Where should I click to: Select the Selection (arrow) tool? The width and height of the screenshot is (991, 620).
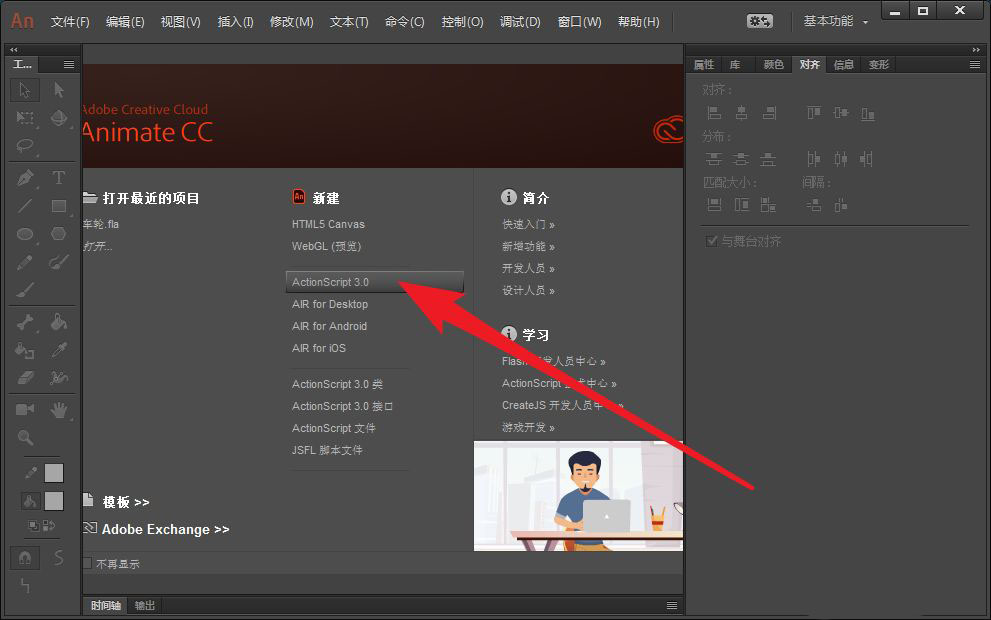(25, 90)
